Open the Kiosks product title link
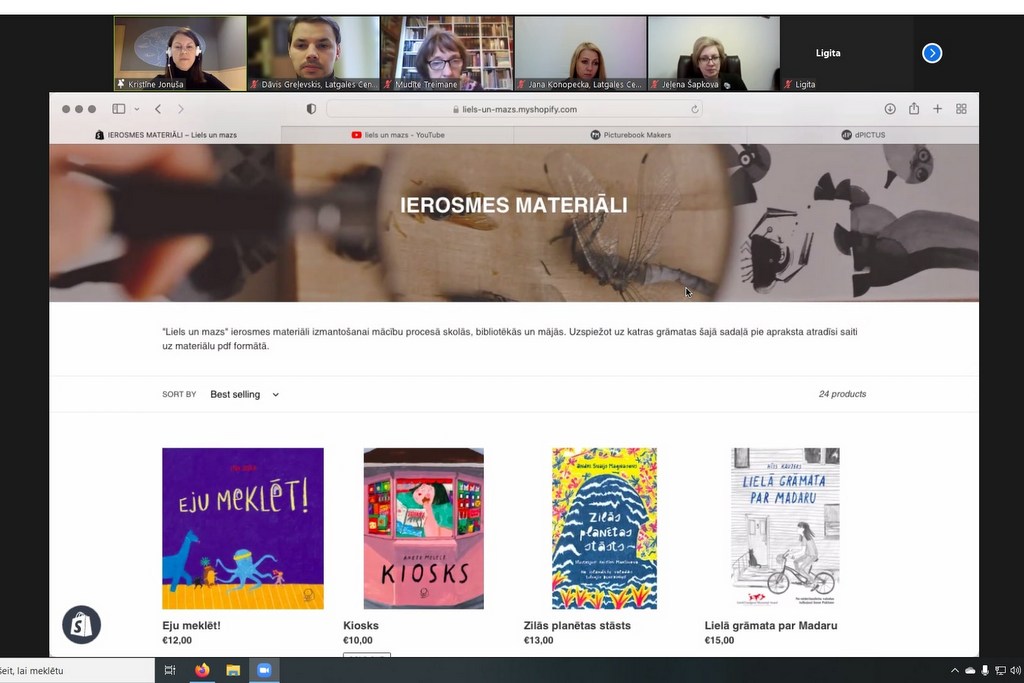Screen dimensions: 1024x683 [x=360, y=626]
